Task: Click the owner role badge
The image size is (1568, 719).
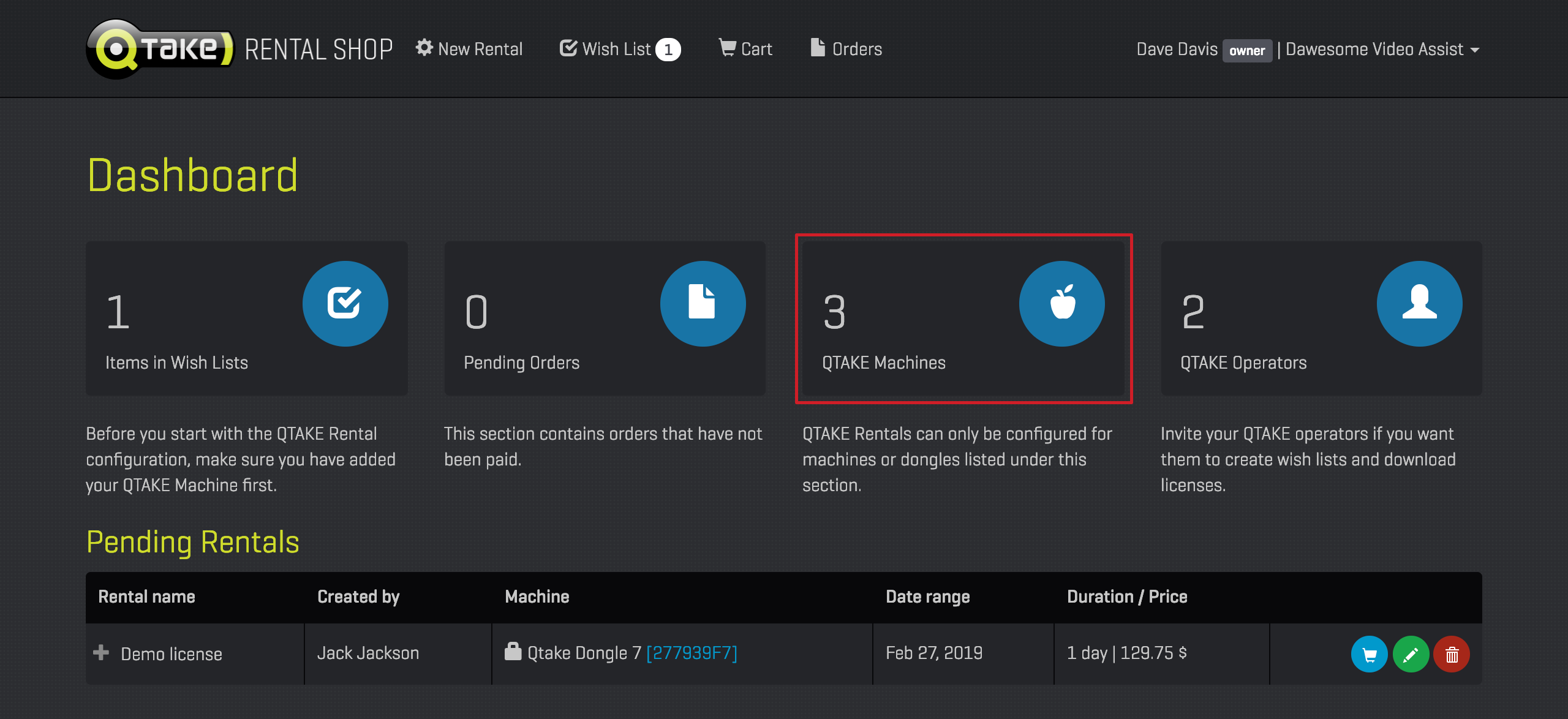Action: (1246, 51)
